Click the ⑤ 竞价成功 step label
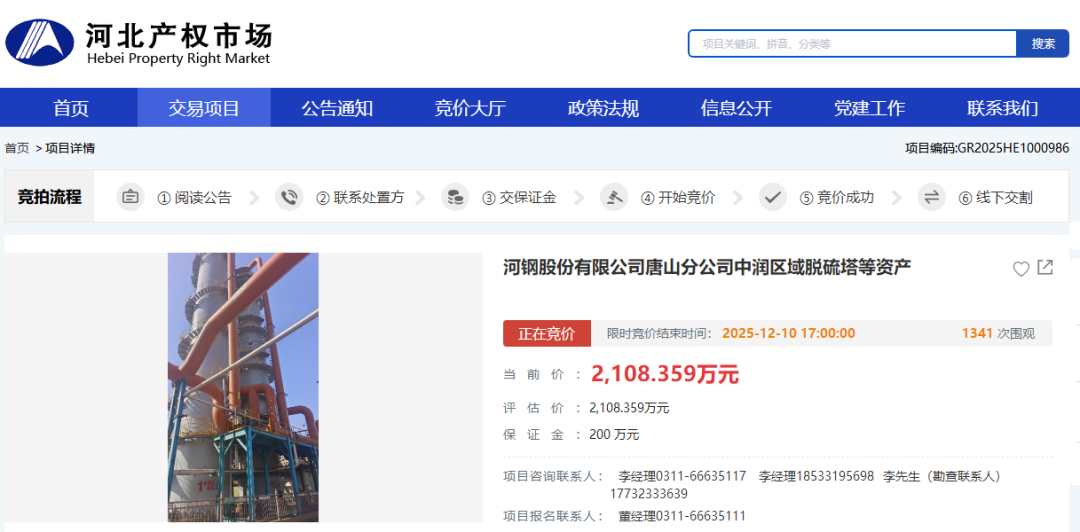Image resolution: width=1080 pixels, height=532 pixels. 837,198
